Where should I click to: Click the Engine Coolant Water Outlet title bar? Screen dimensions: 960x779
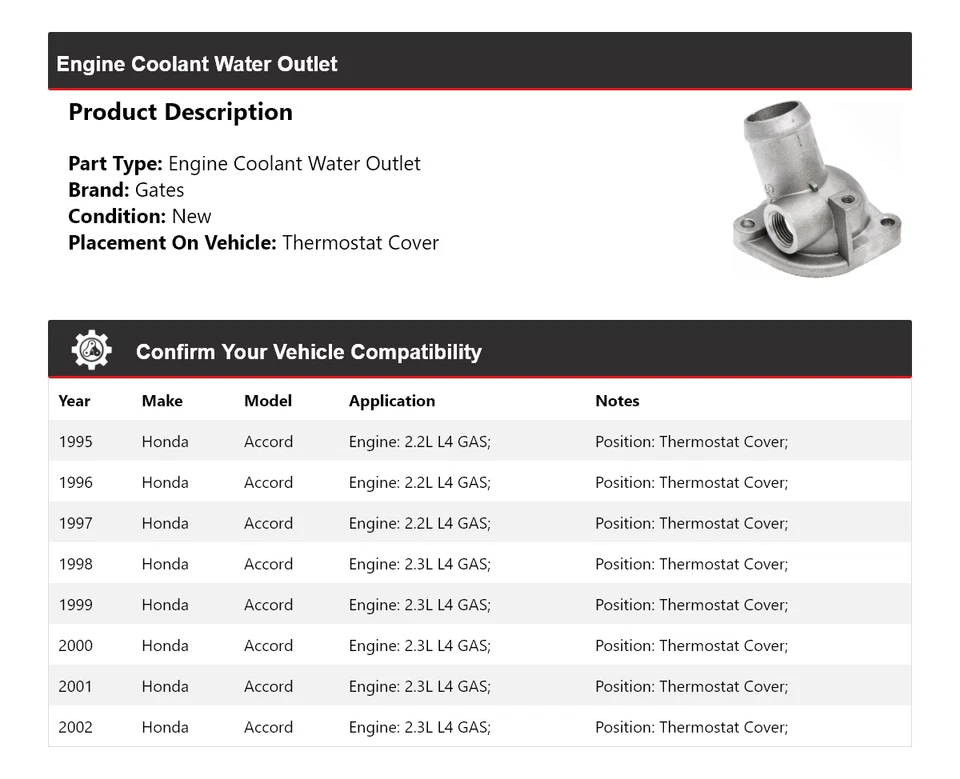(x=197, y=64)
